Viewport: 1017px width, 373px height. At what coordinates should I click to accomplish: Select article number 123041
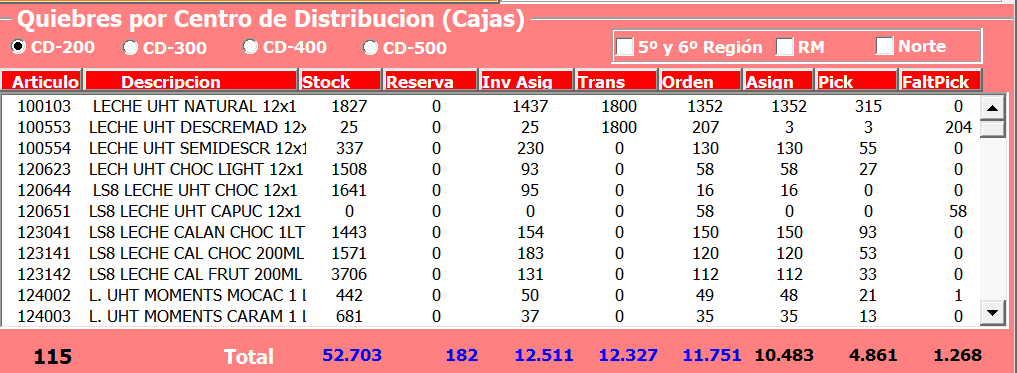coord(44,232)
